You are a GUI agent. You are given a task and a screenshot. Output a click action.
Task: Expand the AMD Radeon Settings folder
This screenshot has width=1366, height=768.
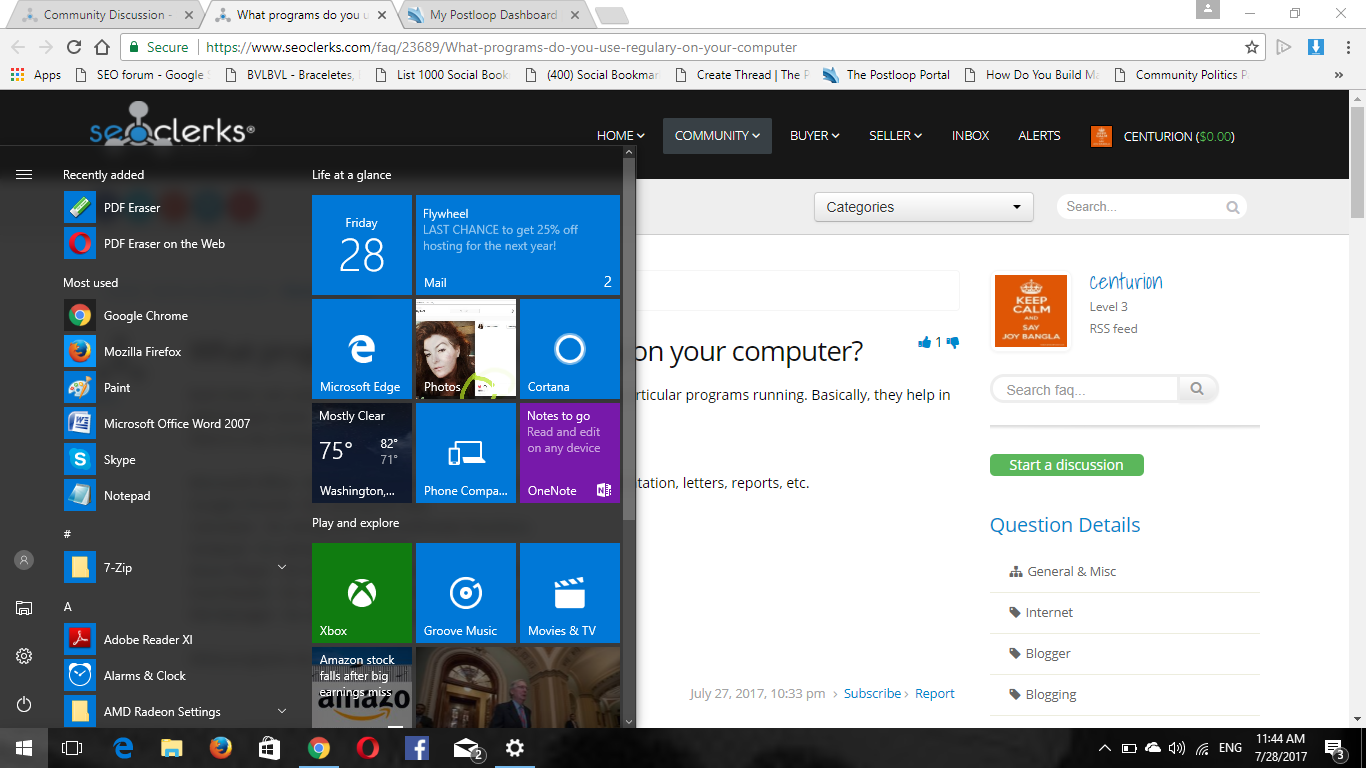click(x=282, y=712)
